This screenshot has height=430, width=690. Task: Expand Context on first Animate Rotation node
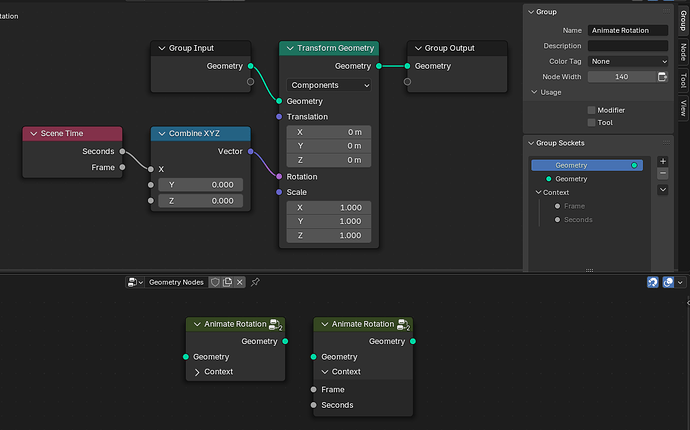click(197, 372)
